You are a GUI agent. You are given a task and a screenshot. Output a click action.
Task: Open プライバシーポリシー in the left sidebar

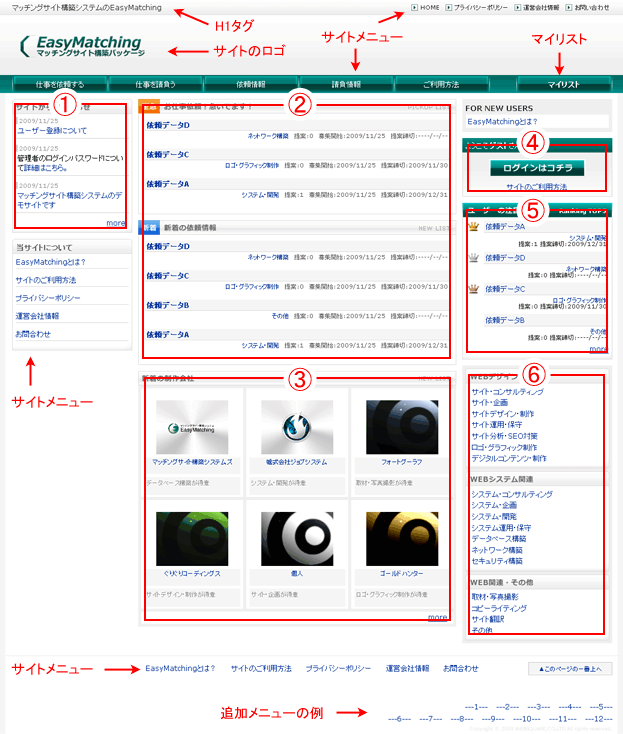pos(49,298)
